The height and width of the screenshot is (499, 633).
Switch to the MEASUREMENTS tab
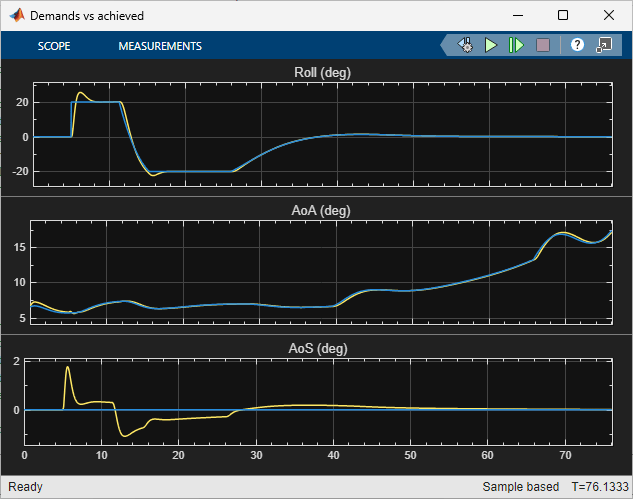[160, 46]
